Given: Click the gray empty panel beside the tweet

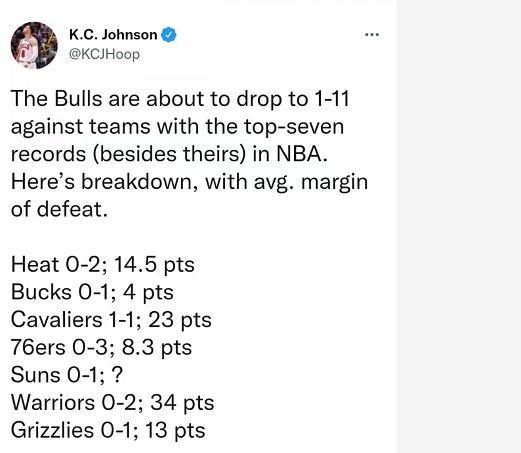Looking at the screenshot, I should (459, 227).
